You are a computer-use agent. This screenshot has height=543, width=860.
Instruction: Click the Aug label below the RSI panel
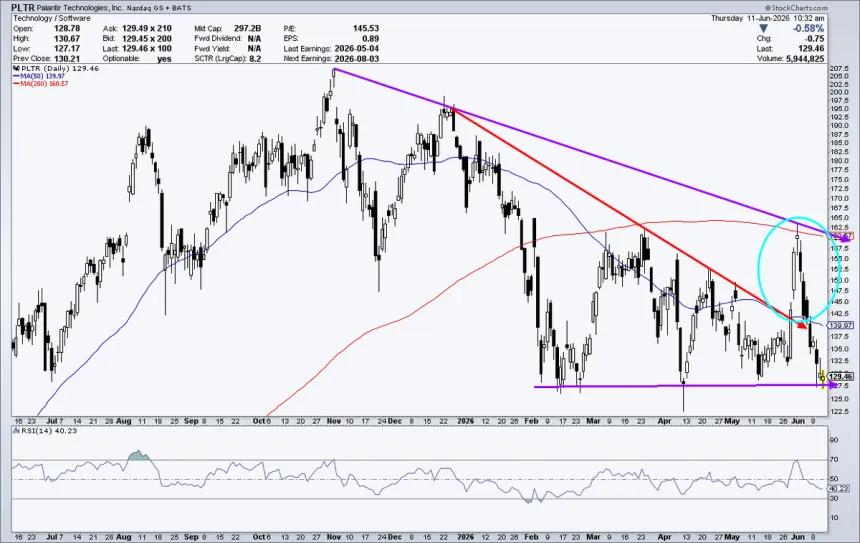124,537
